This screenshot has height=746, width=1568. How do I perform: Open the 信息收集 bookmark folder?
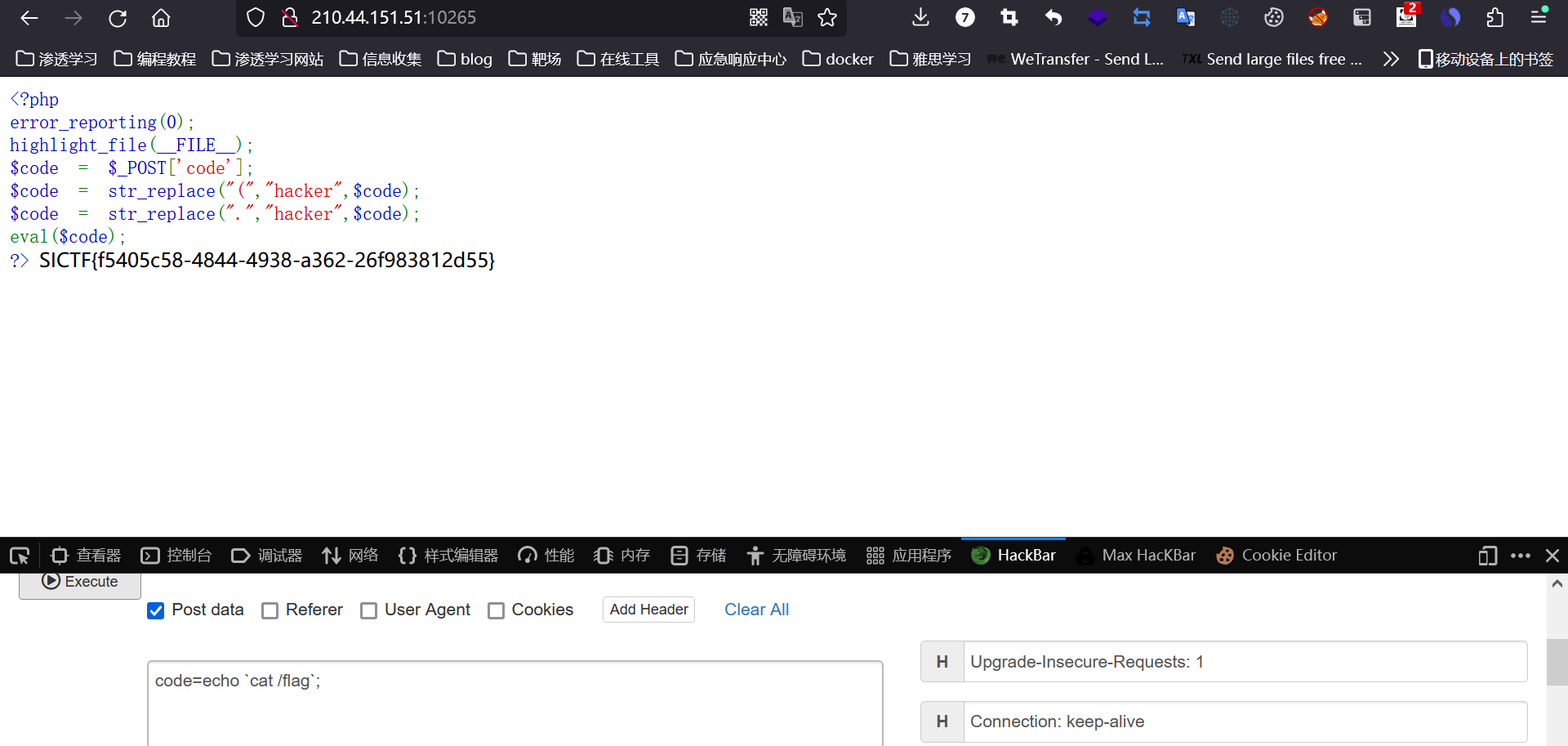point(381,59)
